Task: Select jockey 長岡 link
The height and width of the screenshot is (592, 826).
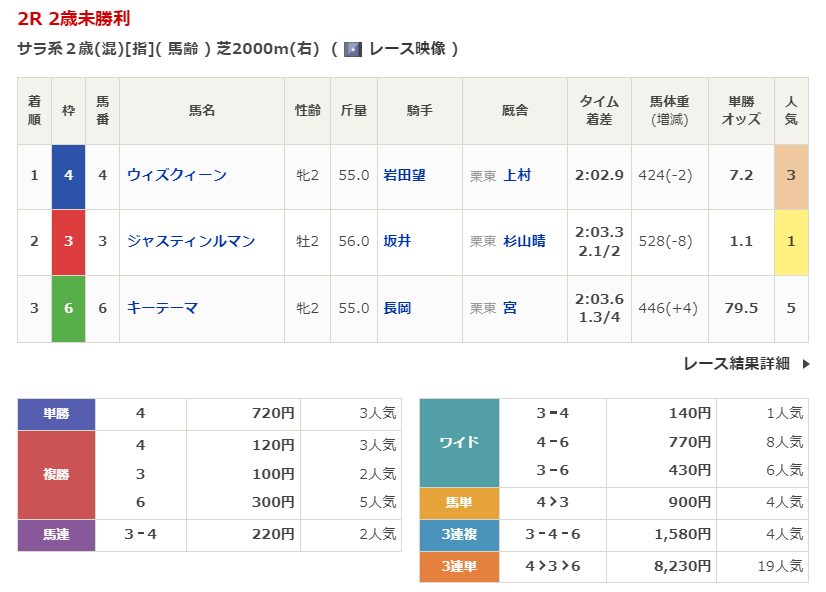Action: click(x=397, y=308)
